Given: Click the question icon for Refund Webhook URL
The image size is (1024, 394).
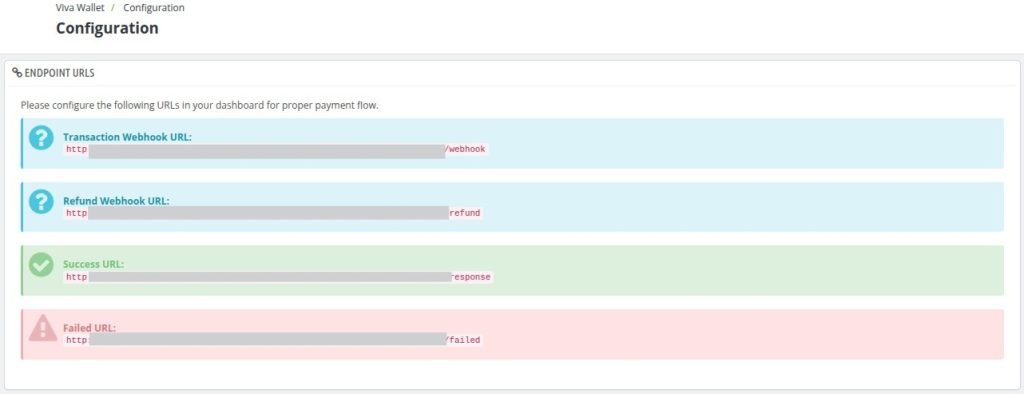Looking at the screenshot, I should point(41,201).
